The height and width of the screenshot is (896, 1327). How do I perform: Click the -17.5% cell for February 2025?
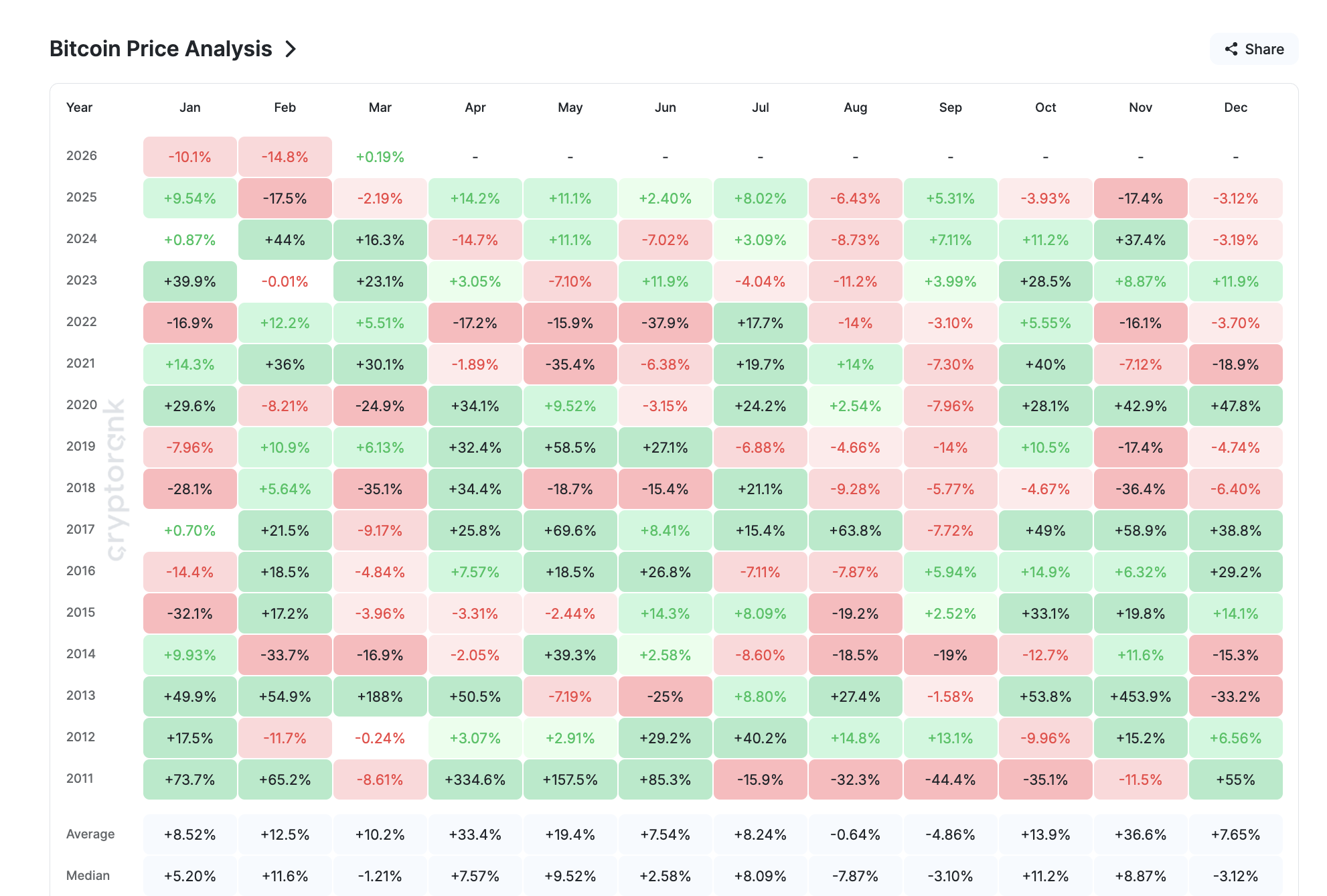[285, 198]
